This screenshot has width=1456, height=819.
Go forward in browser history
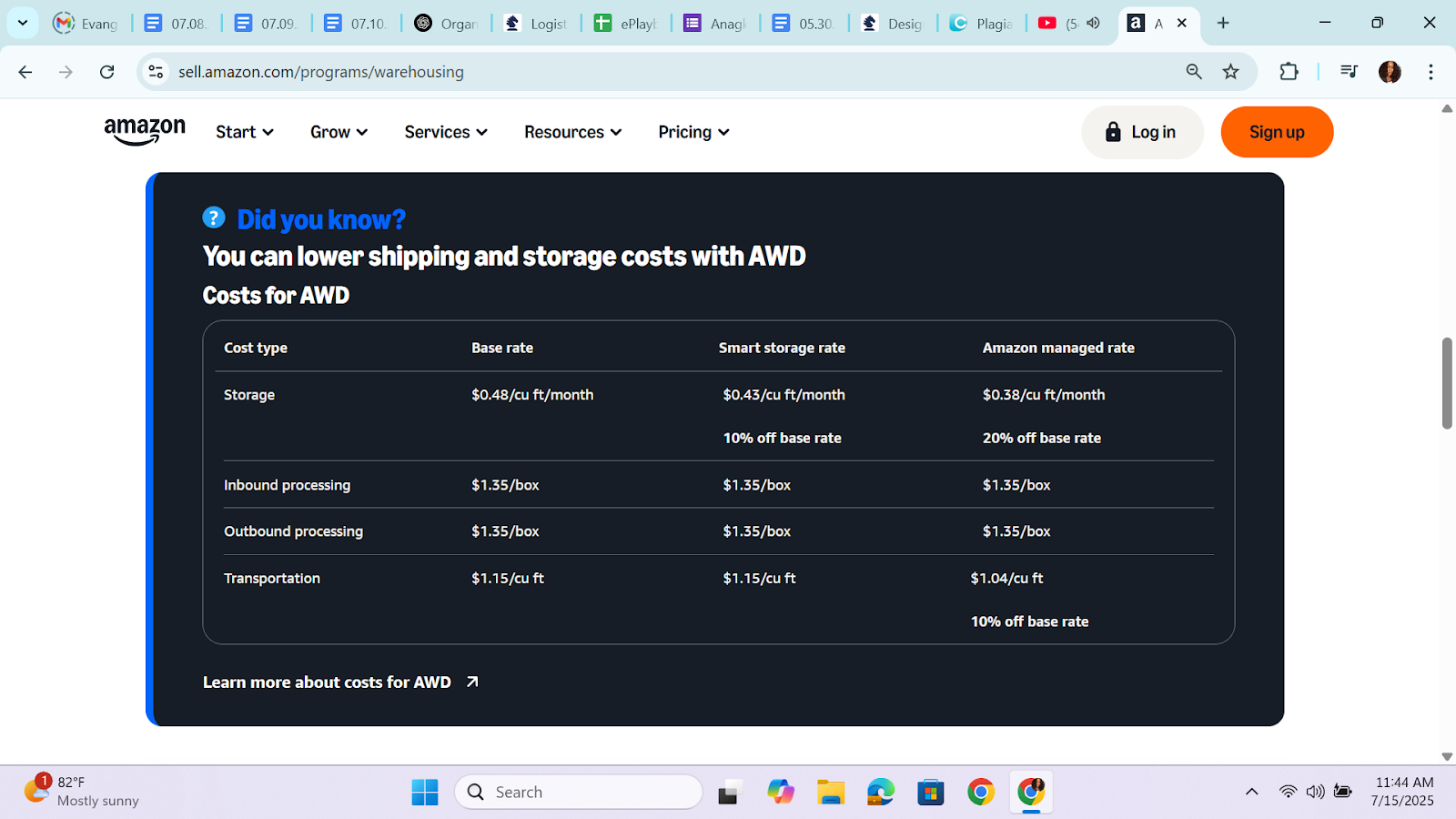click(x=66, y=72)
